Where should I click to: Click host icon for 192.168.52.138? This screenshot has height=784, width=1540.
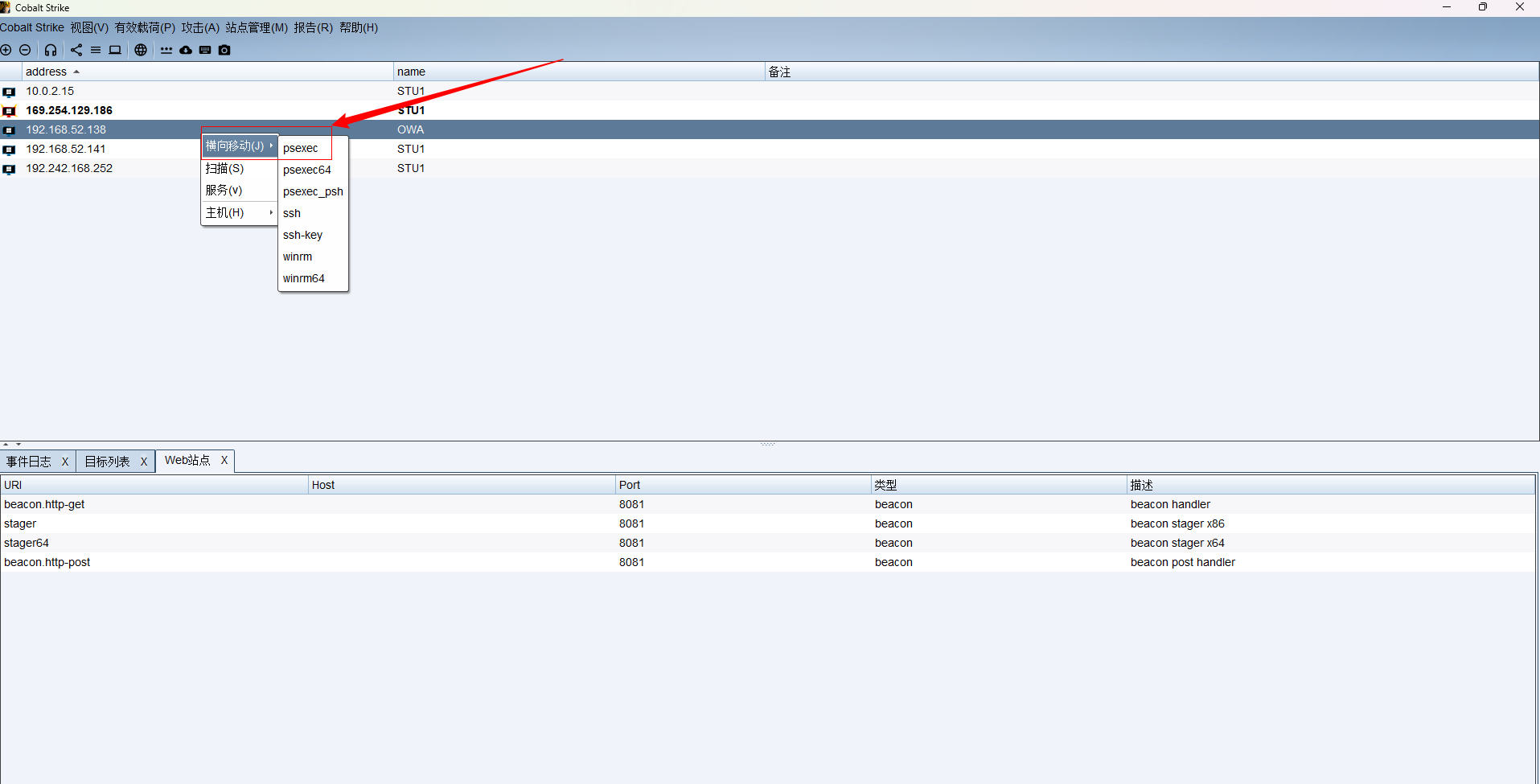[x=9, y=130]
